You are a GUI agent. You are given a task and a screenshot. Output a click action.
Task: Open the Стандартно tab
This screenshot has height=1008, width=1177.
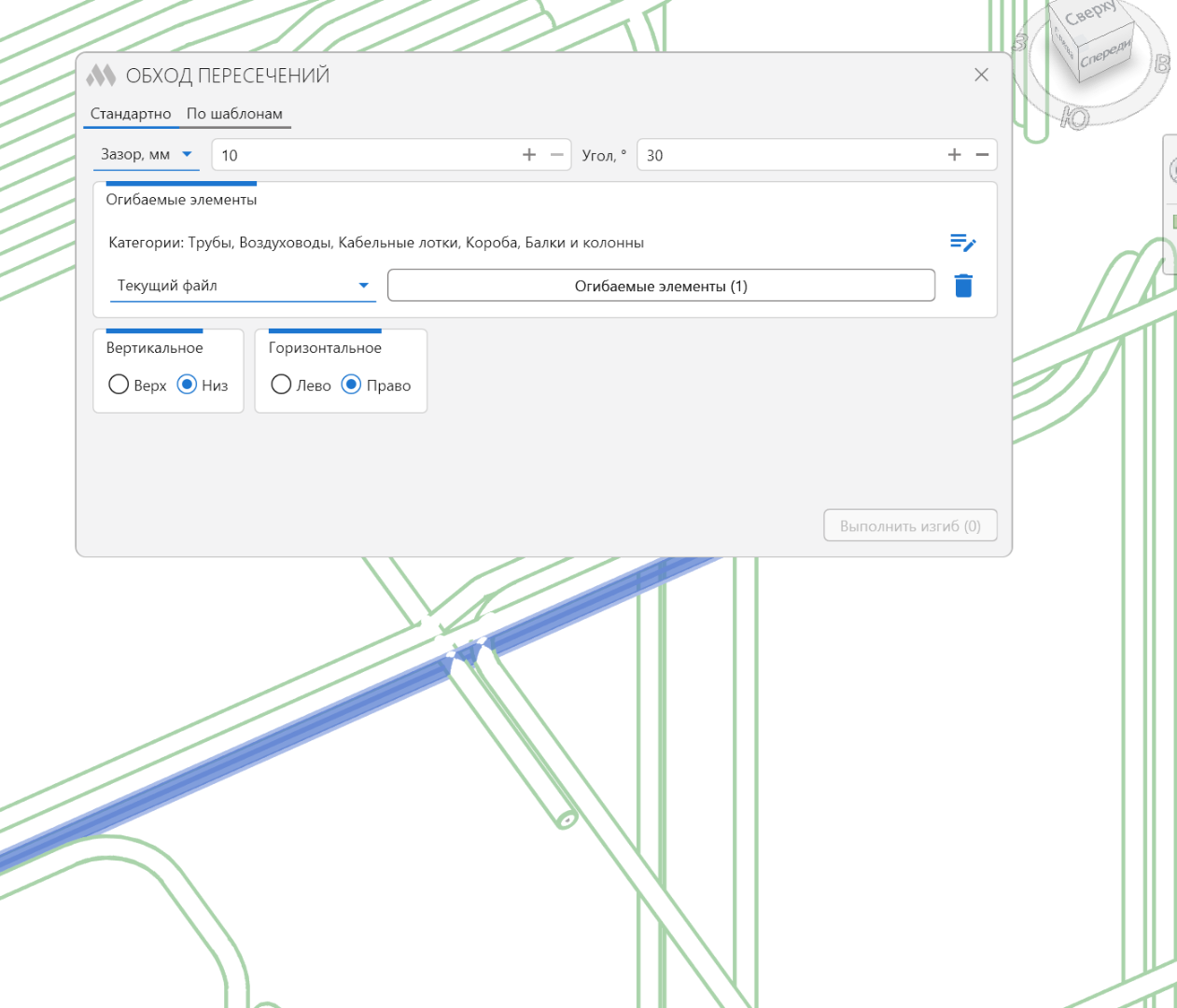click(x=131, y=114)
